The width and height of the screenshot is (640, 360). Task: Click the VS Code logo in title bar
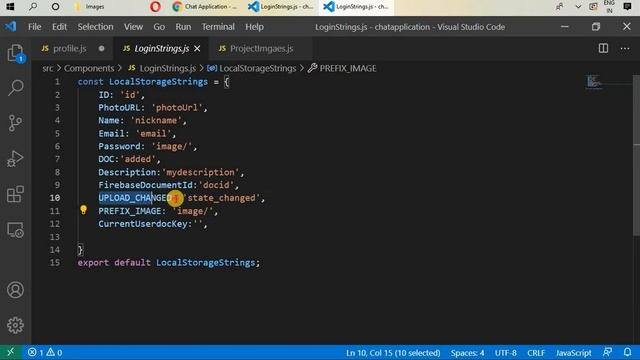tap(11, 27)
